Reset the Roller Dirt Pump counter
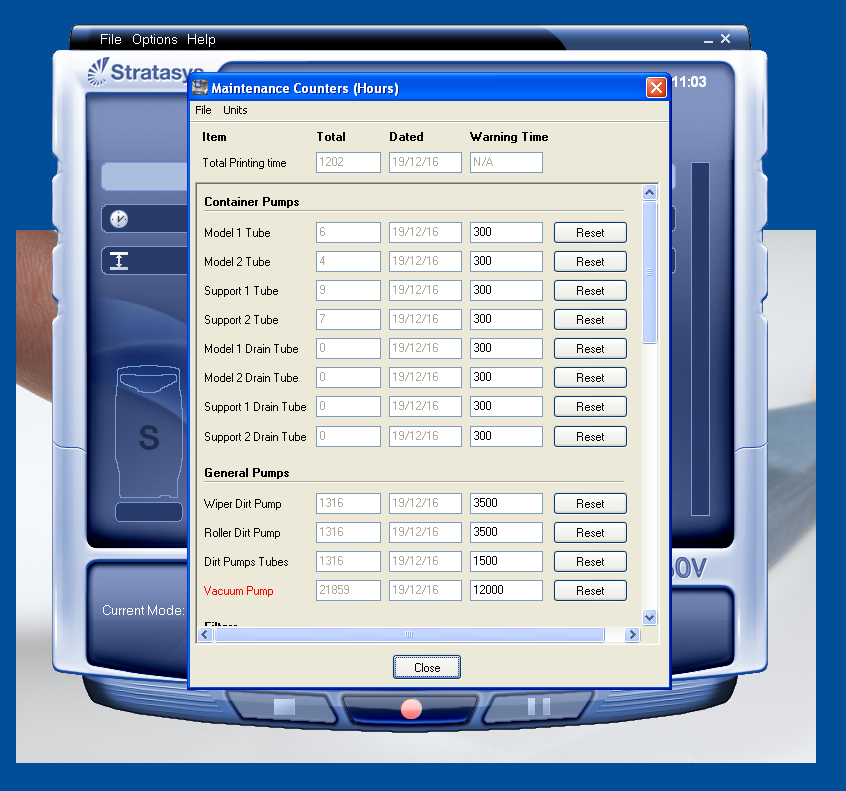The width and height of the screenshot is (846, 791). pyautogui.click(x=590, y=533)
